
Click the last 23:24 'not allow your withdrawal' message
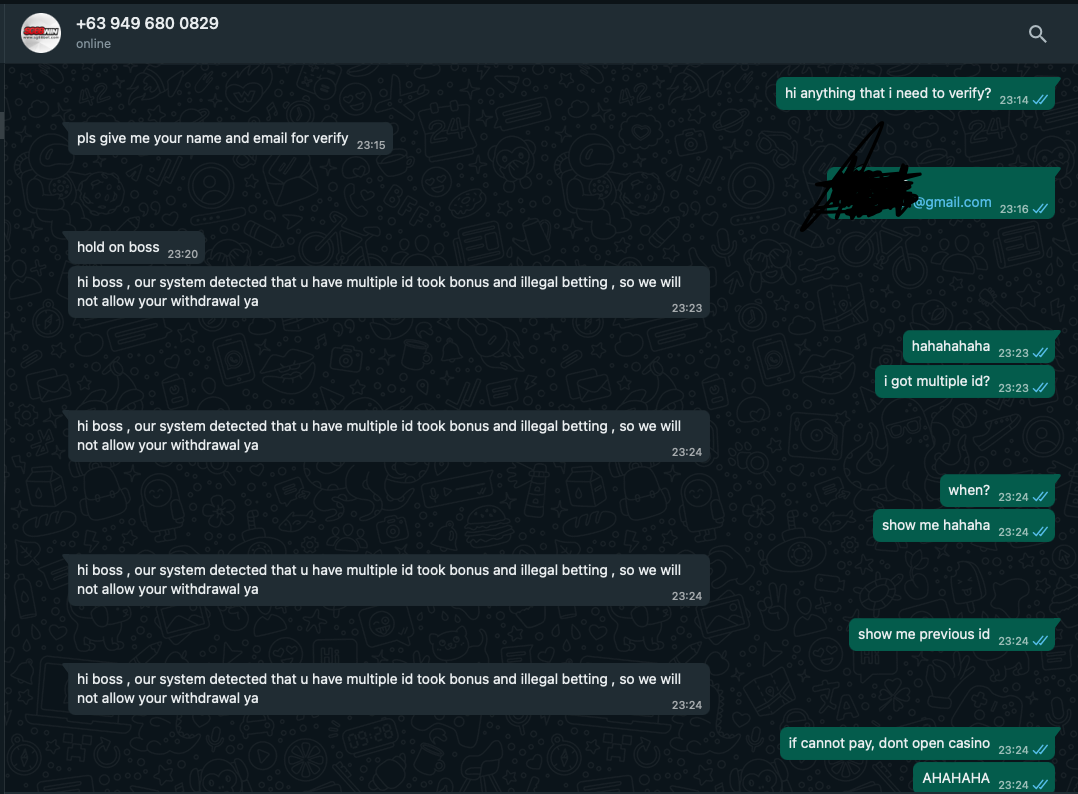click(x=389, y=690)
